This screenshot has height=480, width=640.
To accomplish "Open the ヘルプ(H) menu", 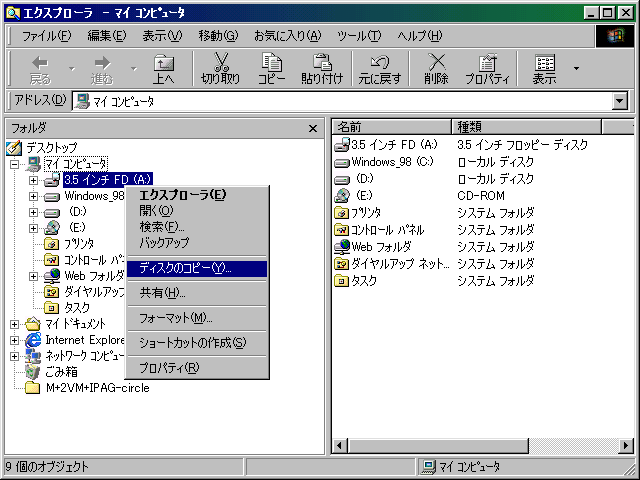I will click(x=420, y=36).
